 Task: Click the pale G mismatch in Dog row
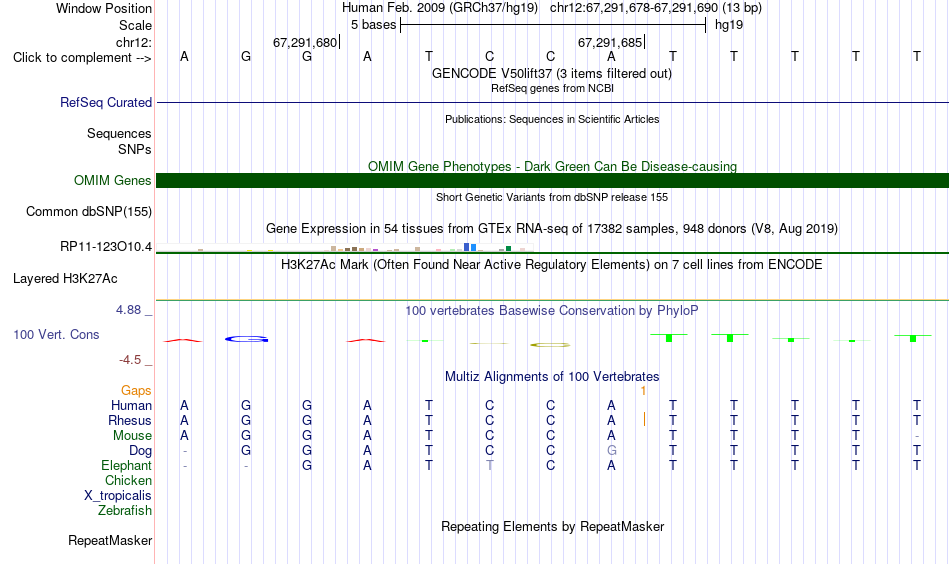coord(611,451)
